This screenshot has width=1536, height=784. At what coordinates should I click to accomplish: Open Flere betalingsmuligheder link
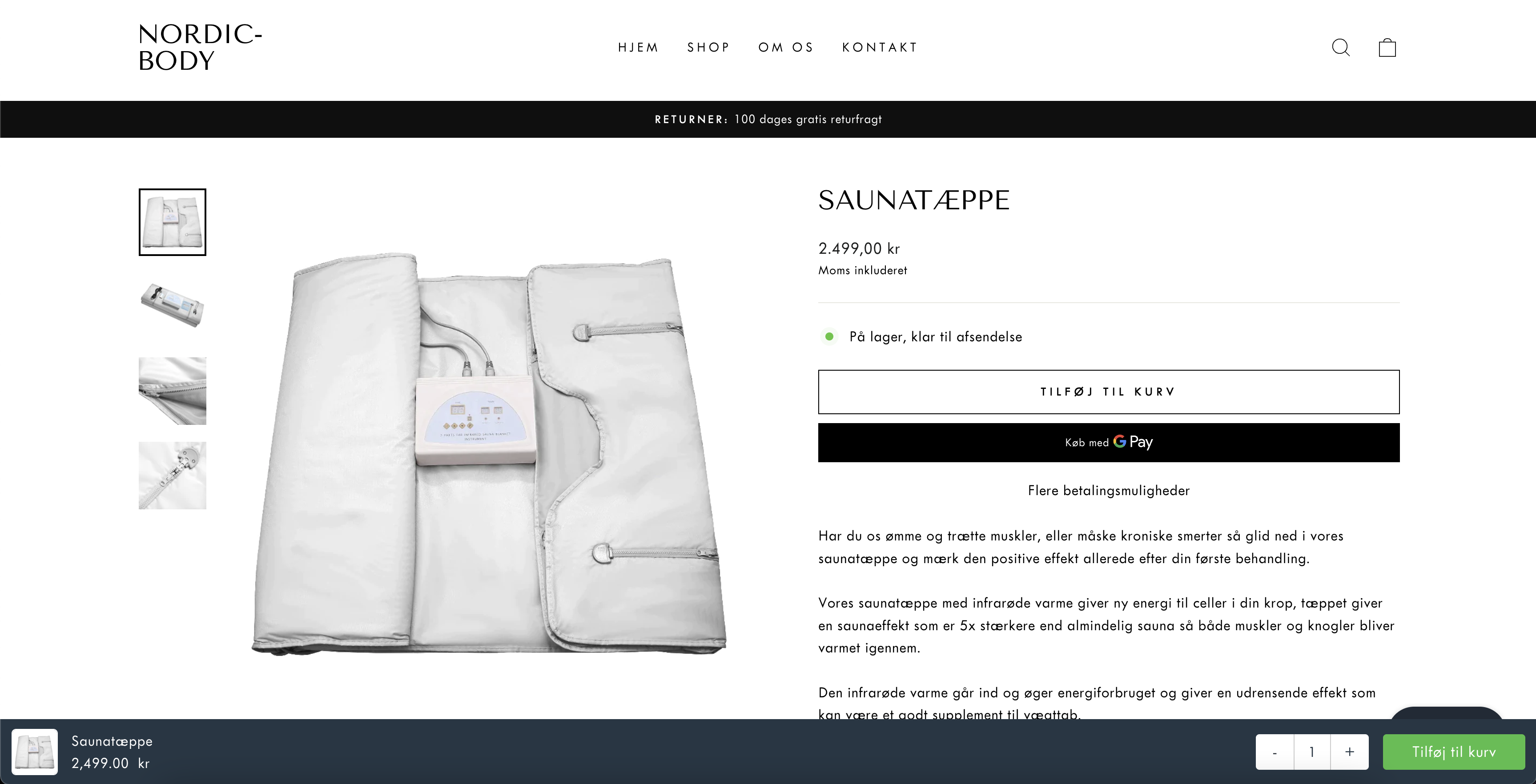1109,491
